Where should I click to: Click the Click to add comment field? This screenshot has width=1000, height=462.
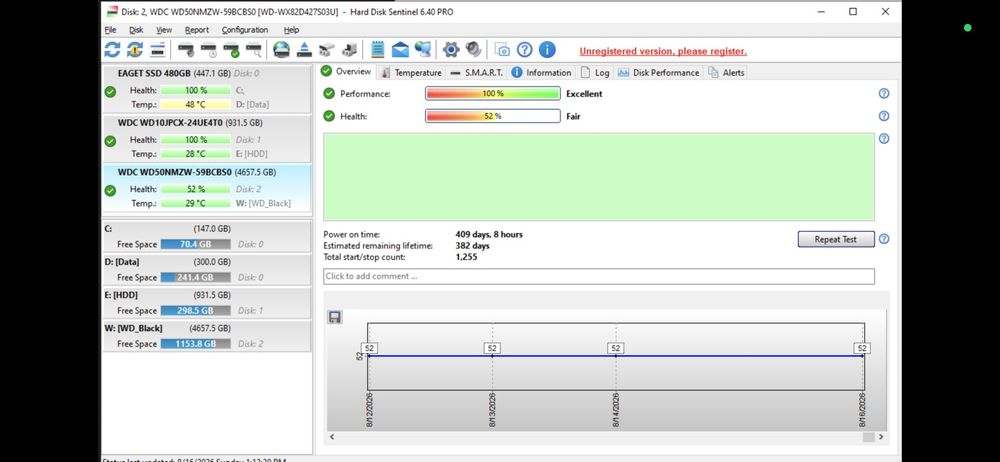tap(599, 276)
